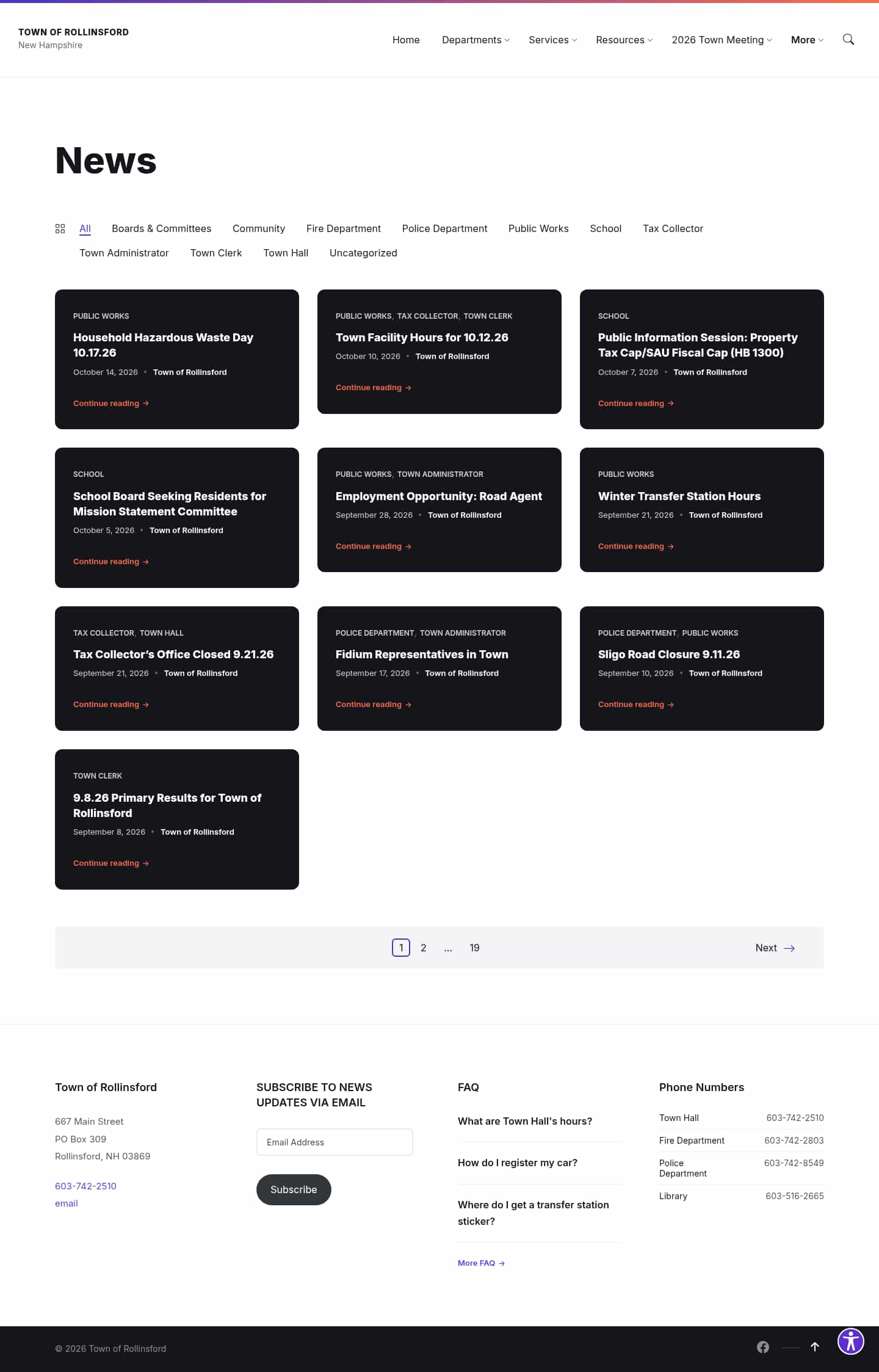The height and width of the screenshot is (1372, 879).
Task: Filter news by Police Department
Action: point(444,228)
